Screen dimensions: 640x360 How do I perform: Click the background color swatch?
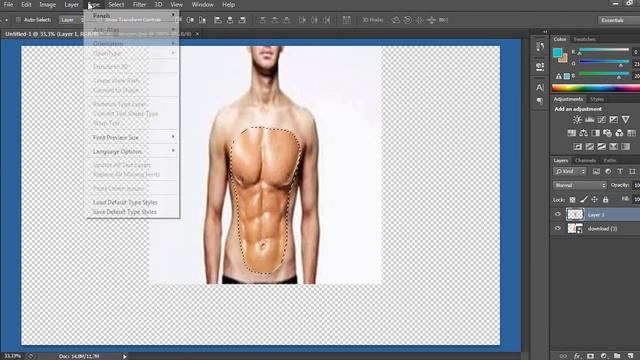pos(564,59)
